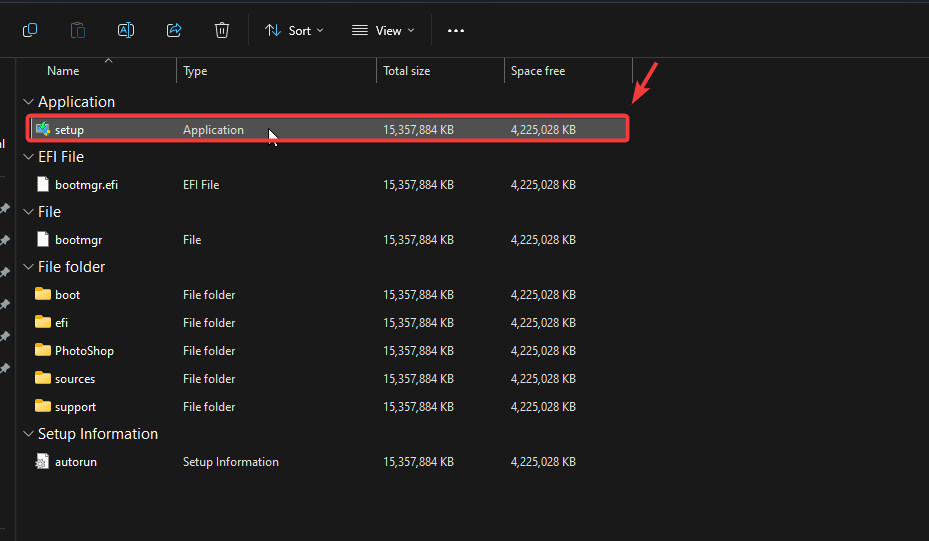Open the three-dot See more menu

click(x=456, y=31)
